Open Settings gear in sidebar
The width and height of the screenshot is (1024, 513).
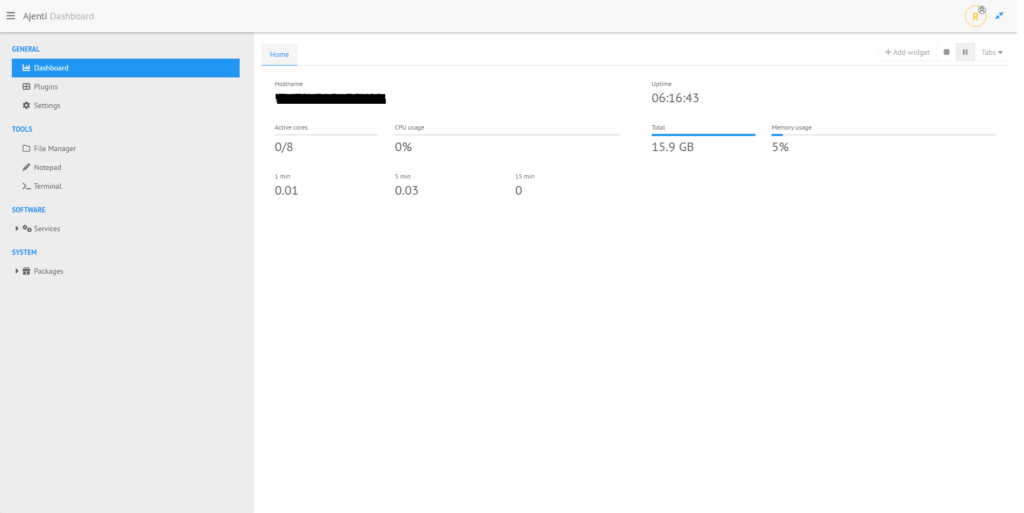[46, 106]
